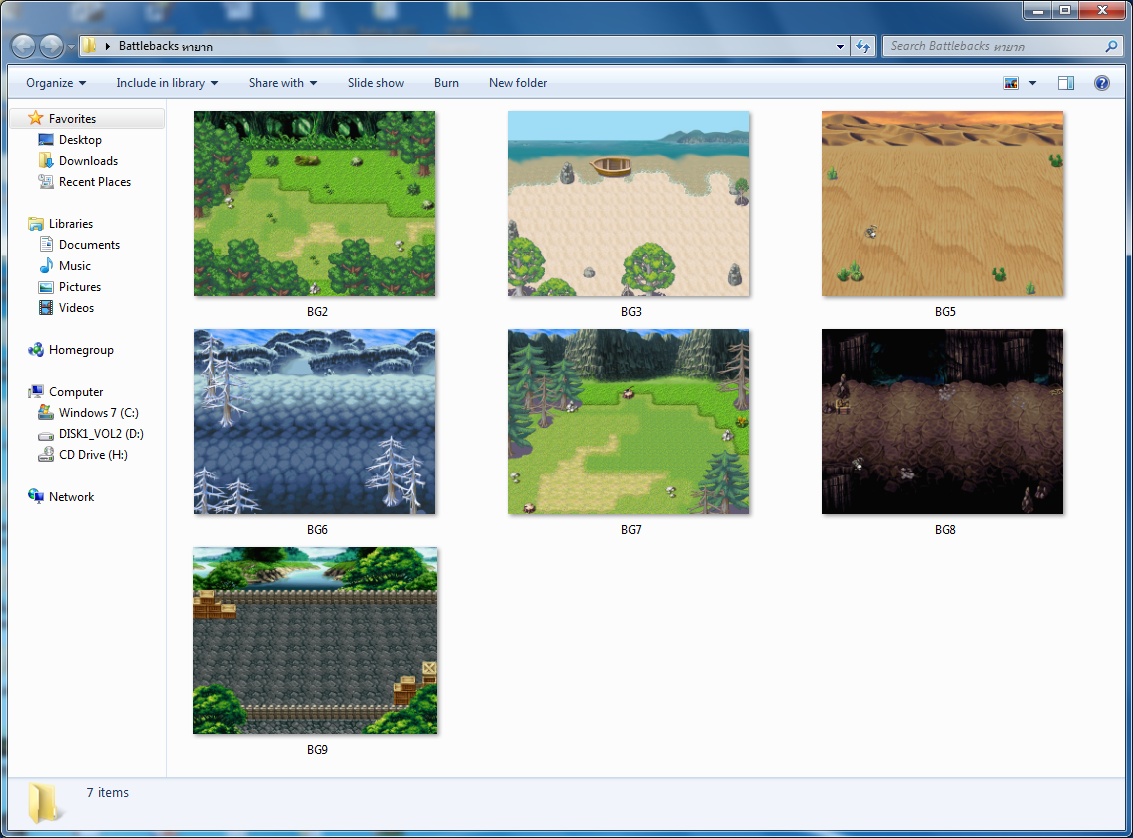Click the BG5 file name label
This screenshot has height=838, width=1133.
(945, 311)
